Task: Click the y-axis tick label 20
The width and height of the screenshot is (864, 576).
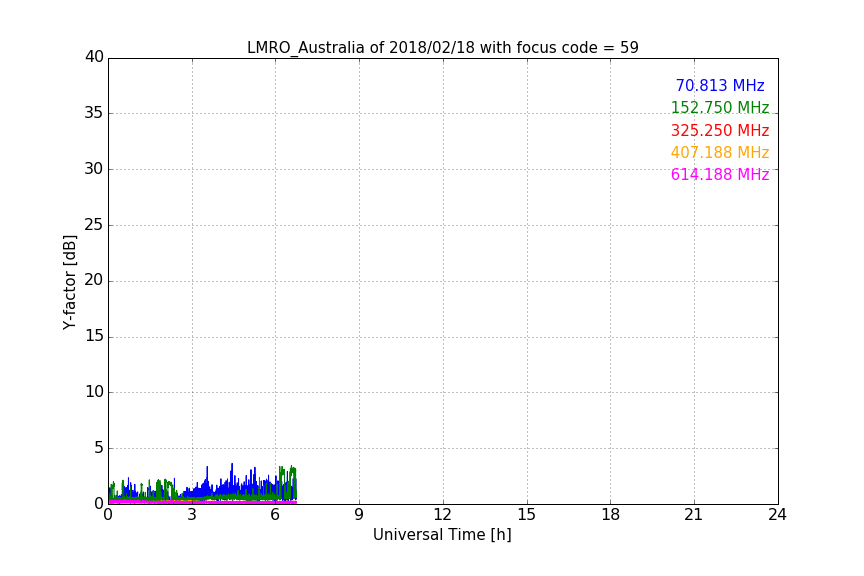Action: pyautogui.click(x=94, y=280)
